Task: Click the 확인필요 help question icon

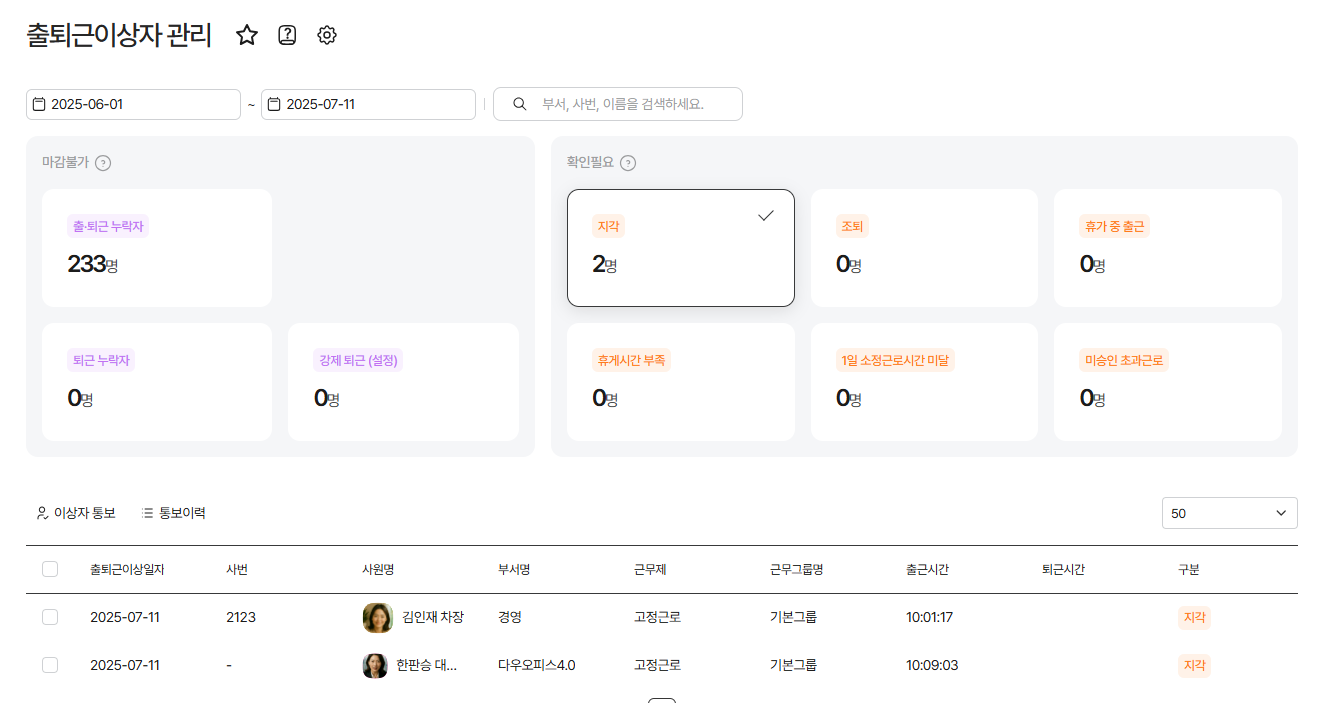Action: point(628,163)
